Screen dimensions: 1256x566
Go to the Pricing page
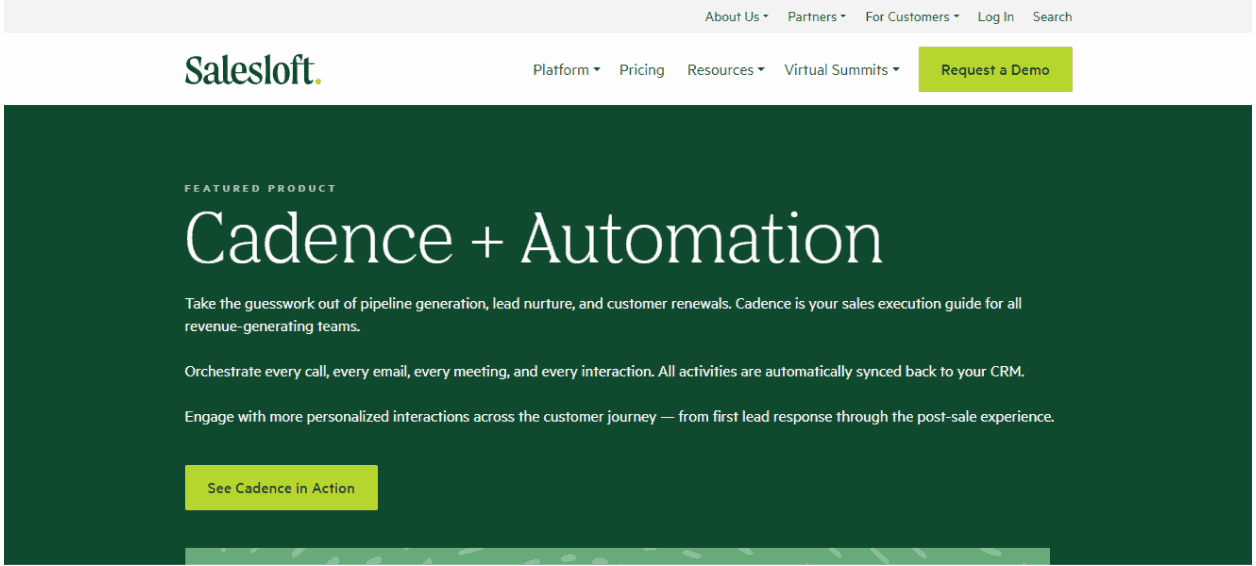point(642,70)
